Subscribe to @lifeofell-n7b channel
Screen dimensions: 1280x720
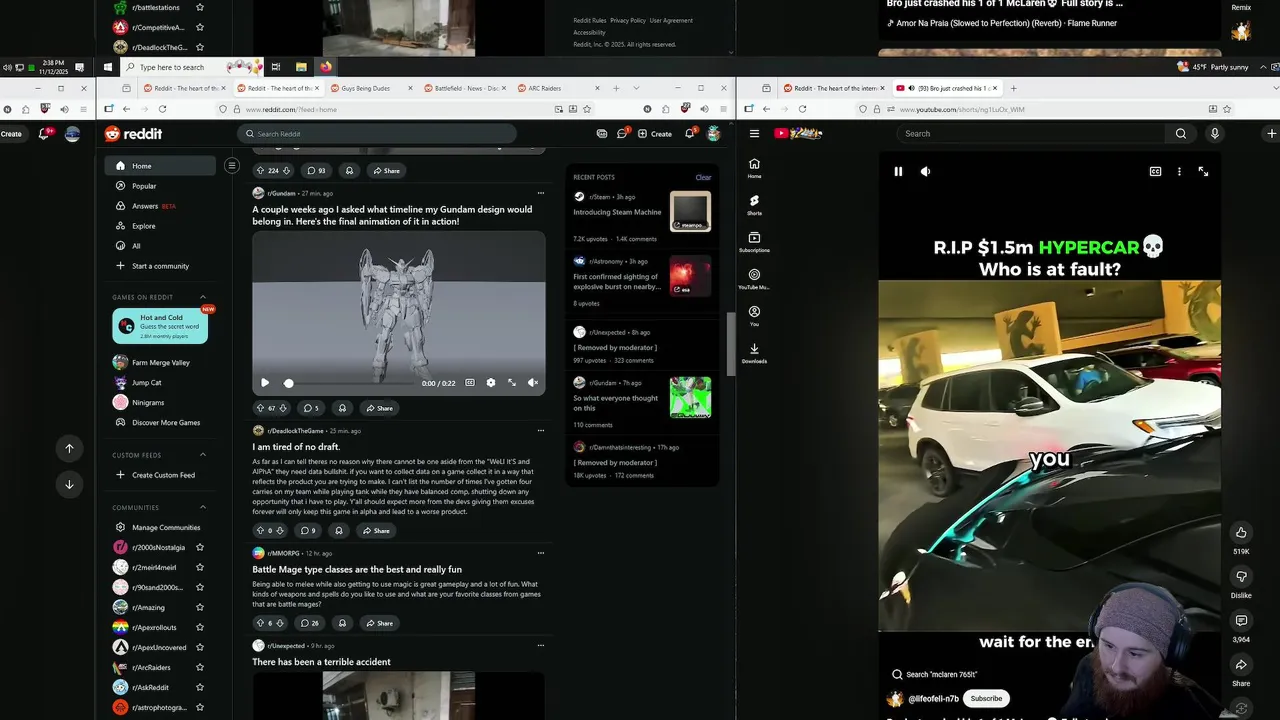[986, 698]
